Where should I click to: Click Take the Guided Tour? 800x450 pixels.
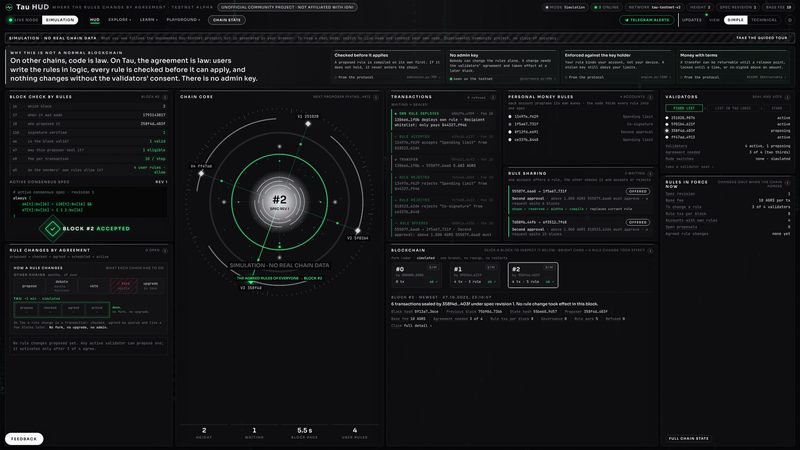coord(762,38)
